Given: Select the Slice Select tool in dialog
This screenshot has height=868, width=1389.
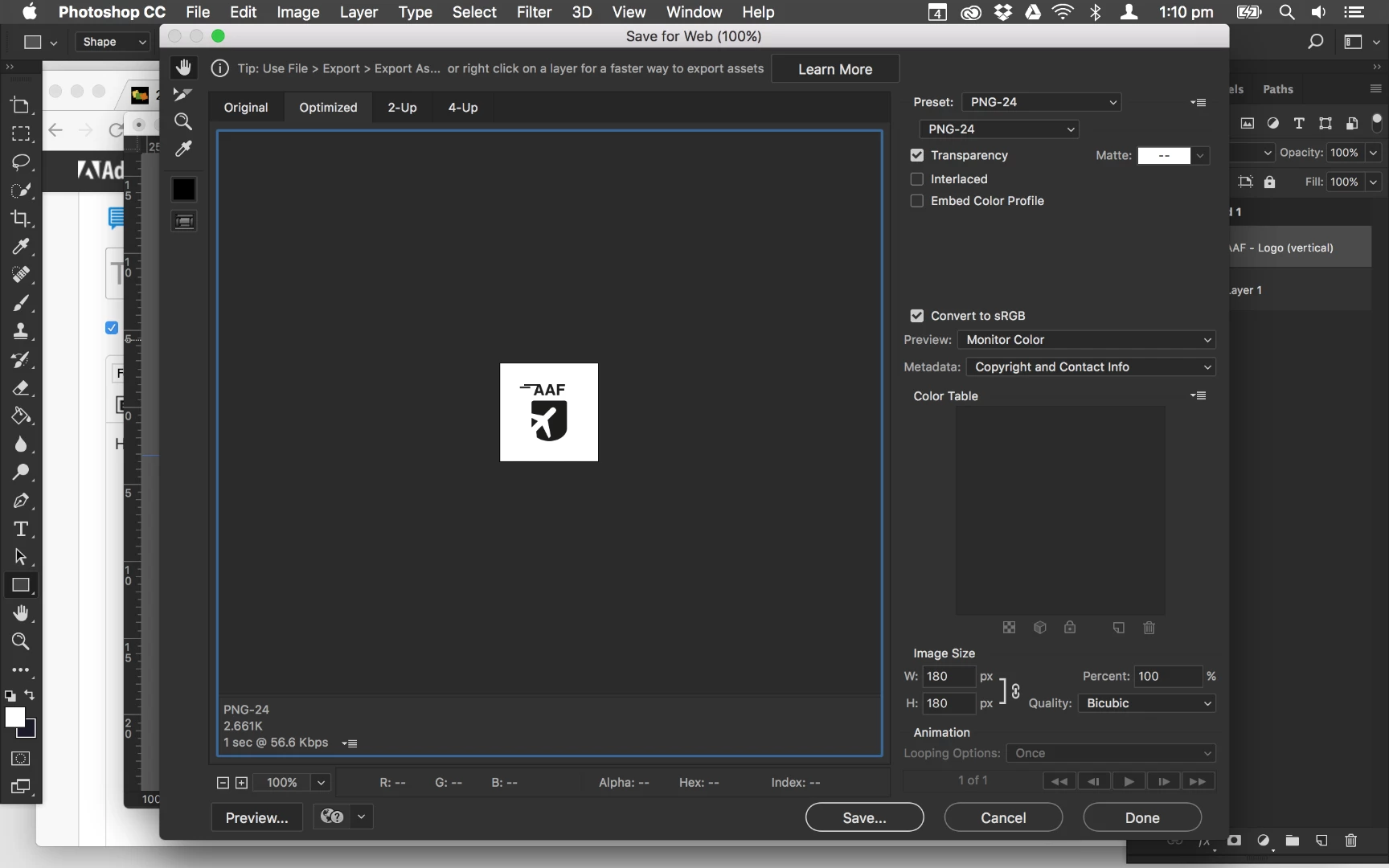Looking at the screenshot, I should click(x=183, y=95).
